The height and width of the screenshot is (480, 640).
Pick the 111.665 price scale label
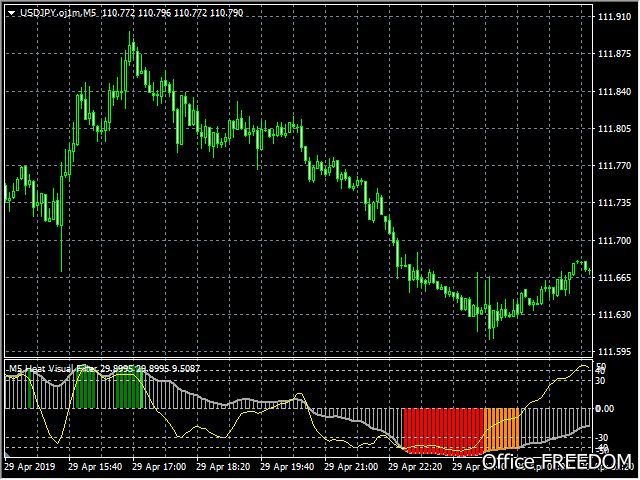point(614,278)
